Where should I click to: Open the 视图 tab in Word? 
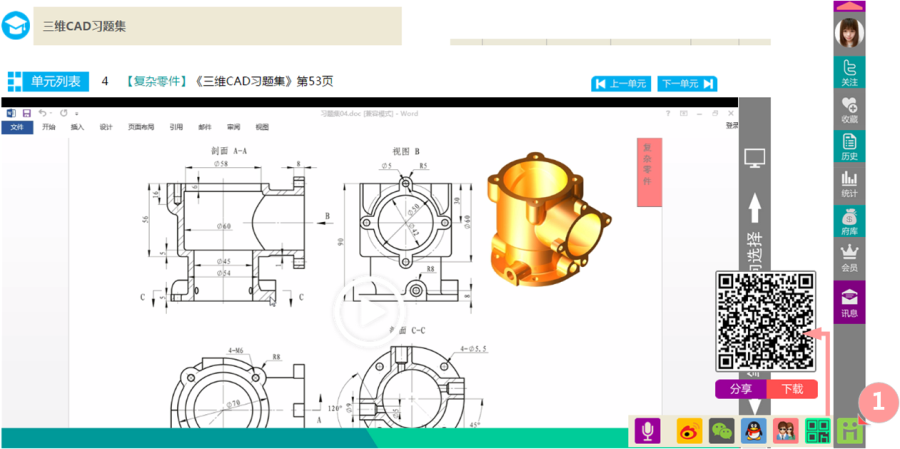[x=262, y=127]
